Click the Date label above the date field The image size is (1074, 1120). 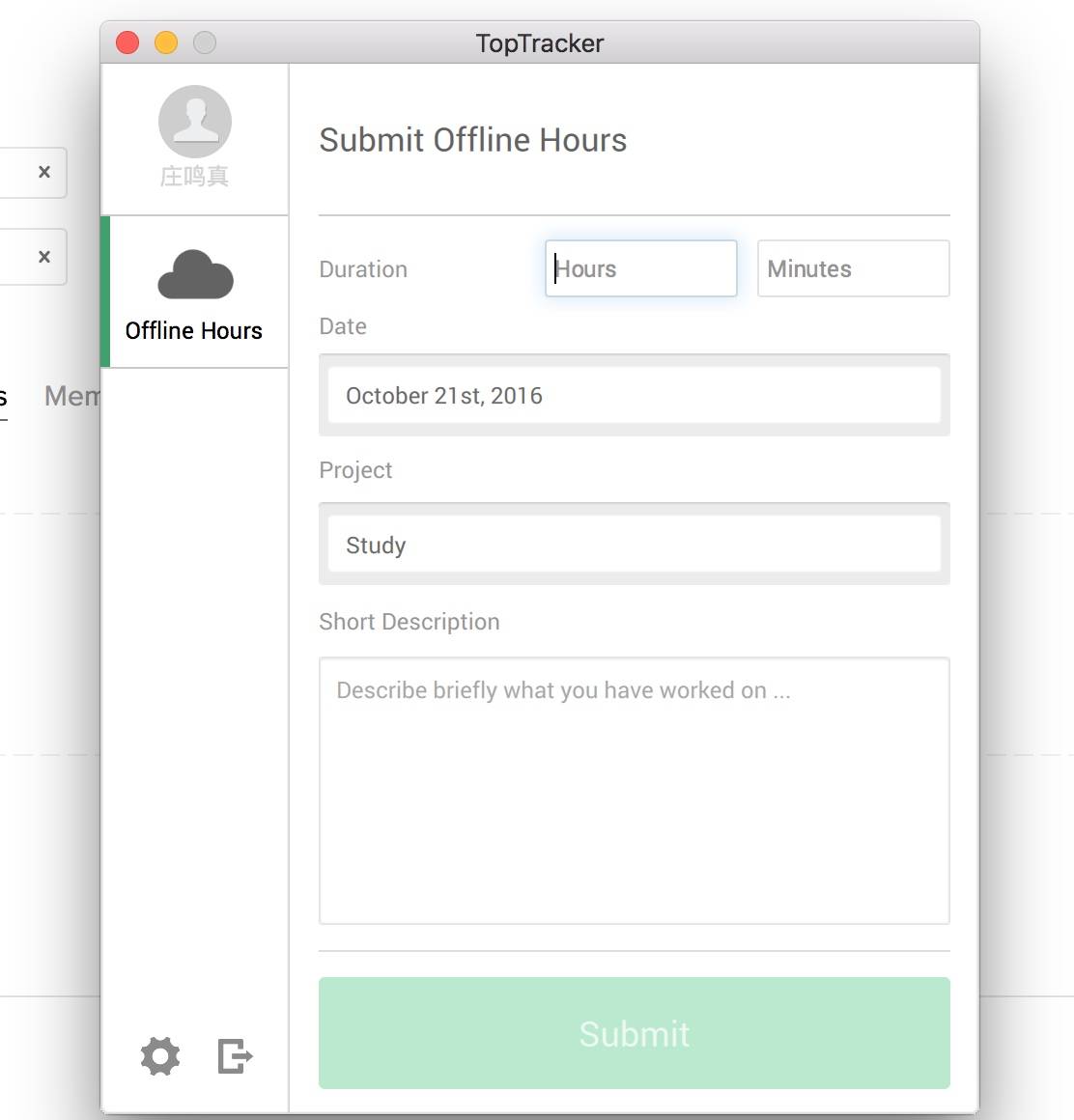(343, 326)
